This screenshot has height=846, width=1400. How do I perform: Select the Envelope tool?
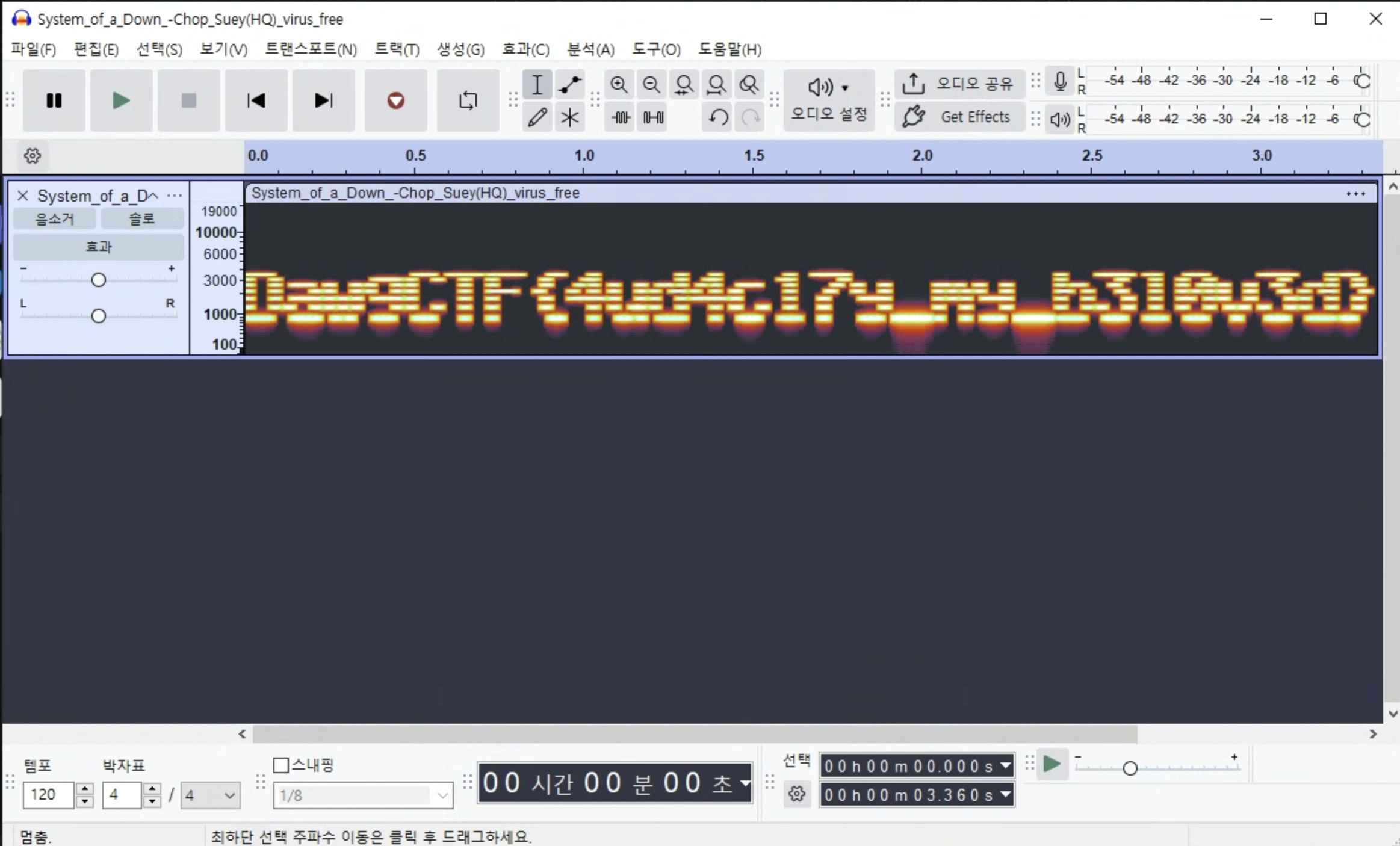pos(569,85)
